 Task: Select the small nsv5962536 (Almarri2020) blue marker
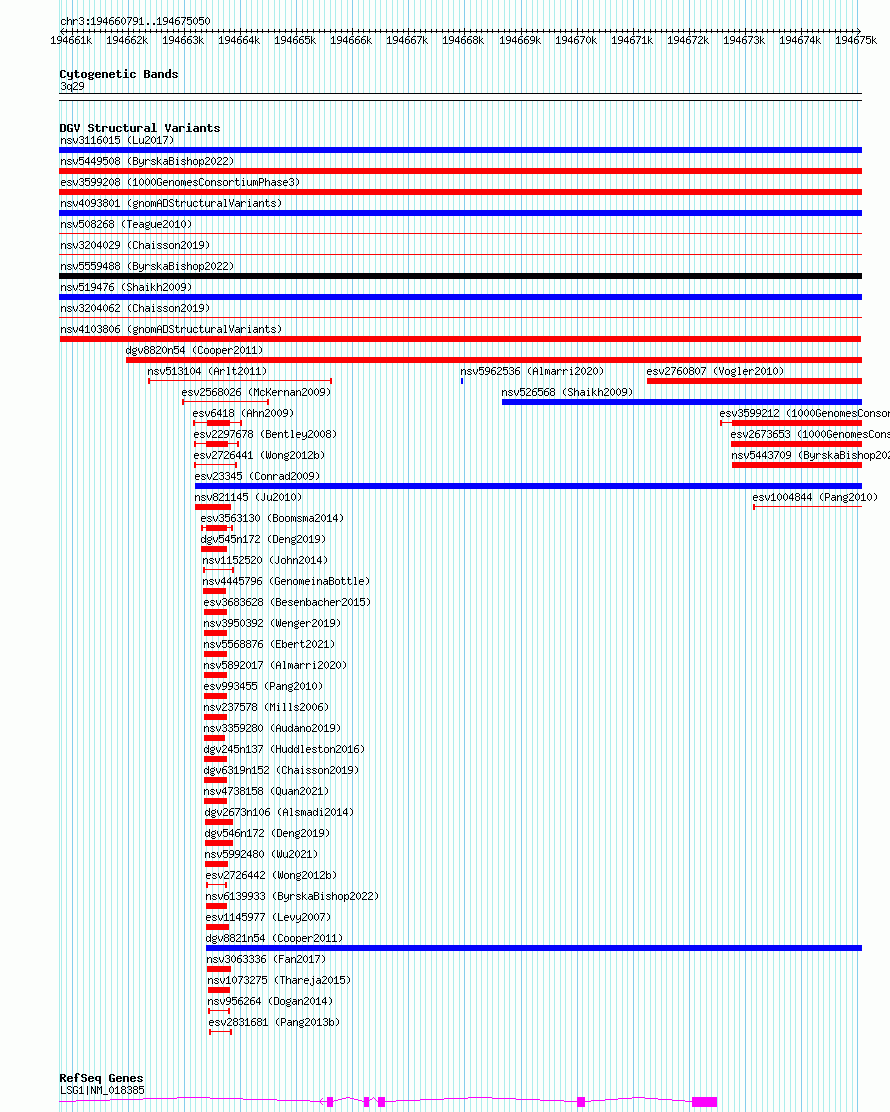coord(462,382)
